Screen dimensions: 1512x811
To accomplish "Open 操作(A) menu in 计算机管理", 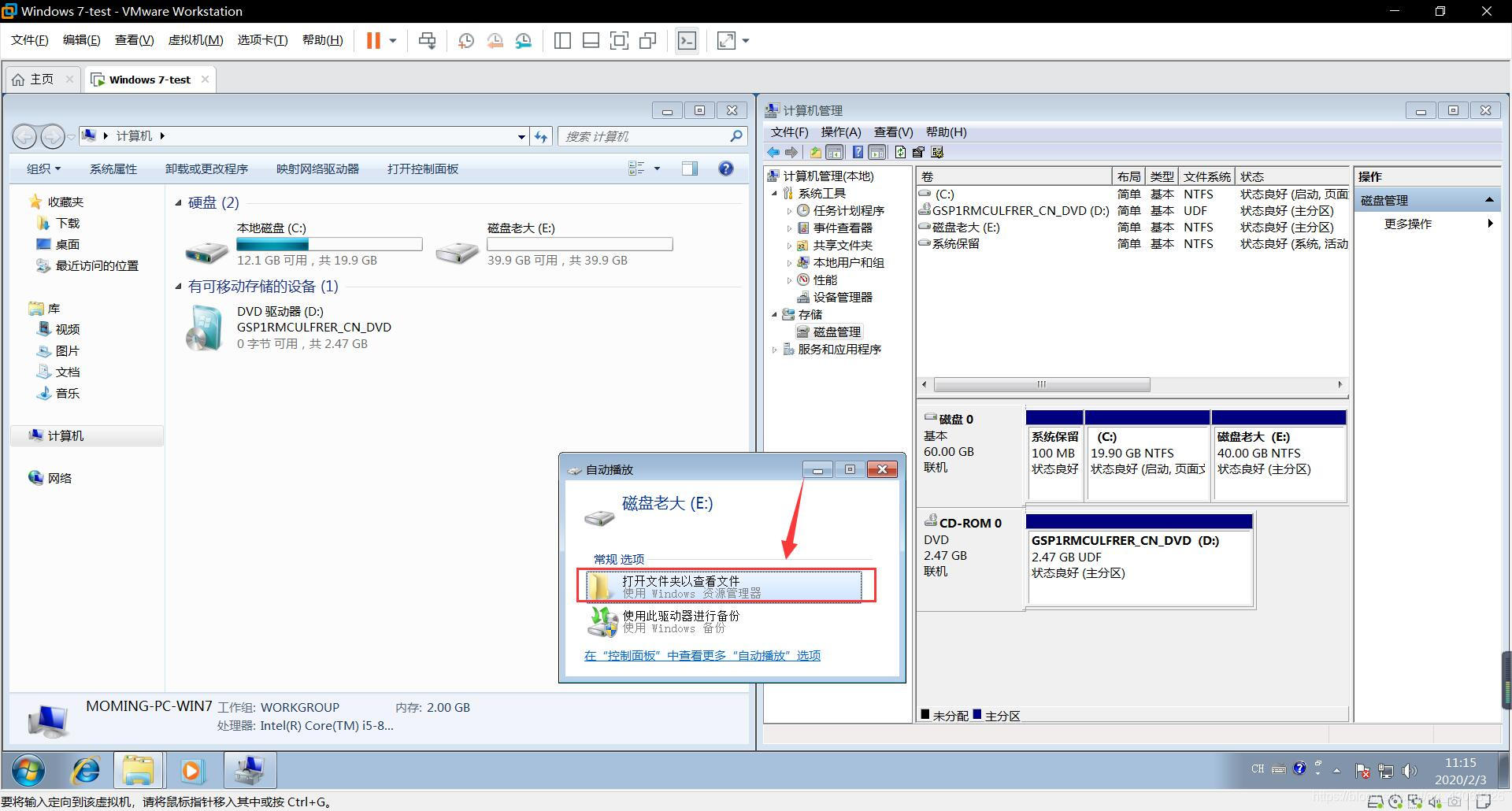I will 841,132.
